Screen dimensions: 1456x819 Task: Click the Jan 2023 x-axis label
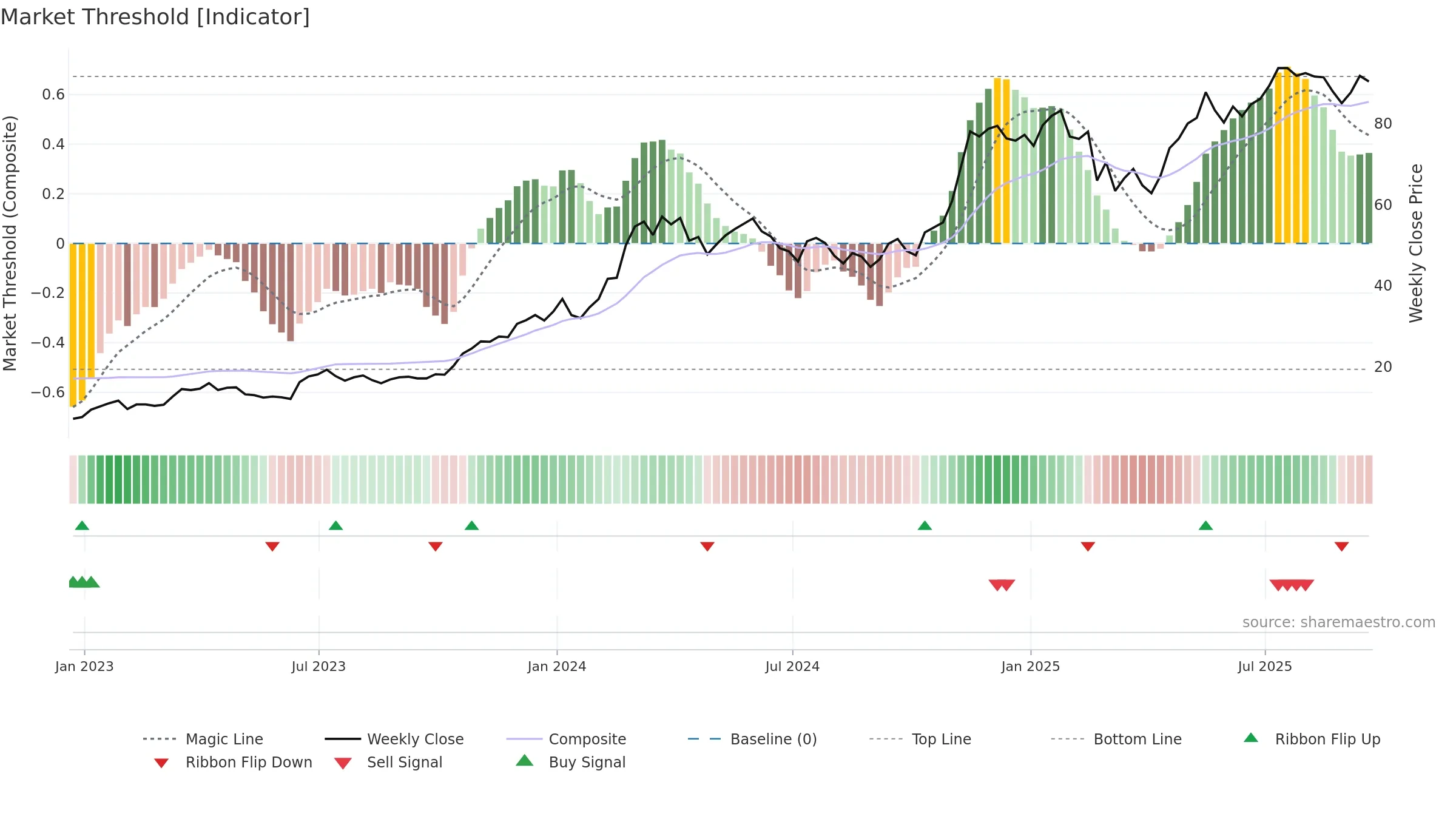tap(84, 666)
